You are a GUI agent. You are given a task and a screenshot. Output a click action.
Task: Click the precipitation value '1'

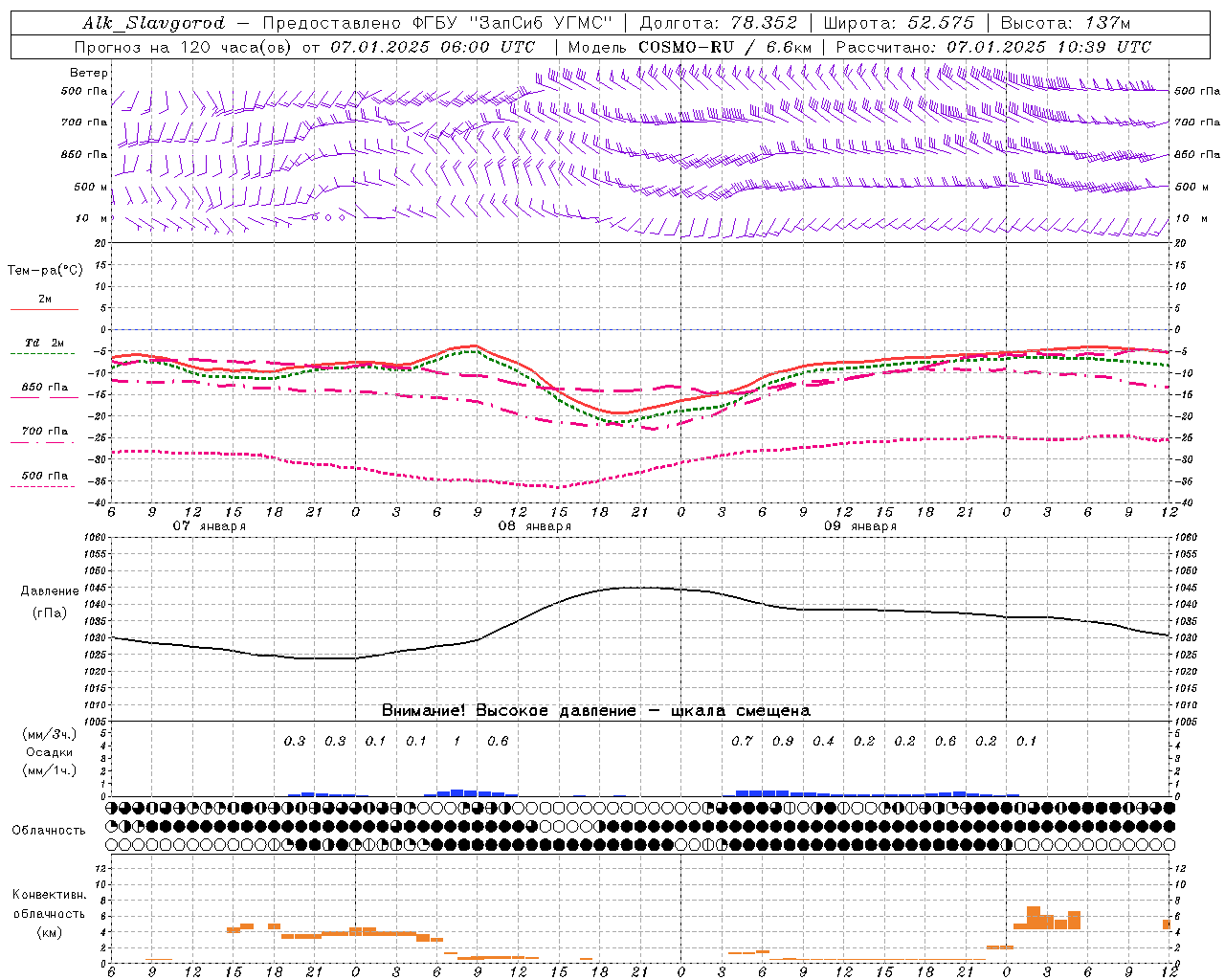coord(457,741)
